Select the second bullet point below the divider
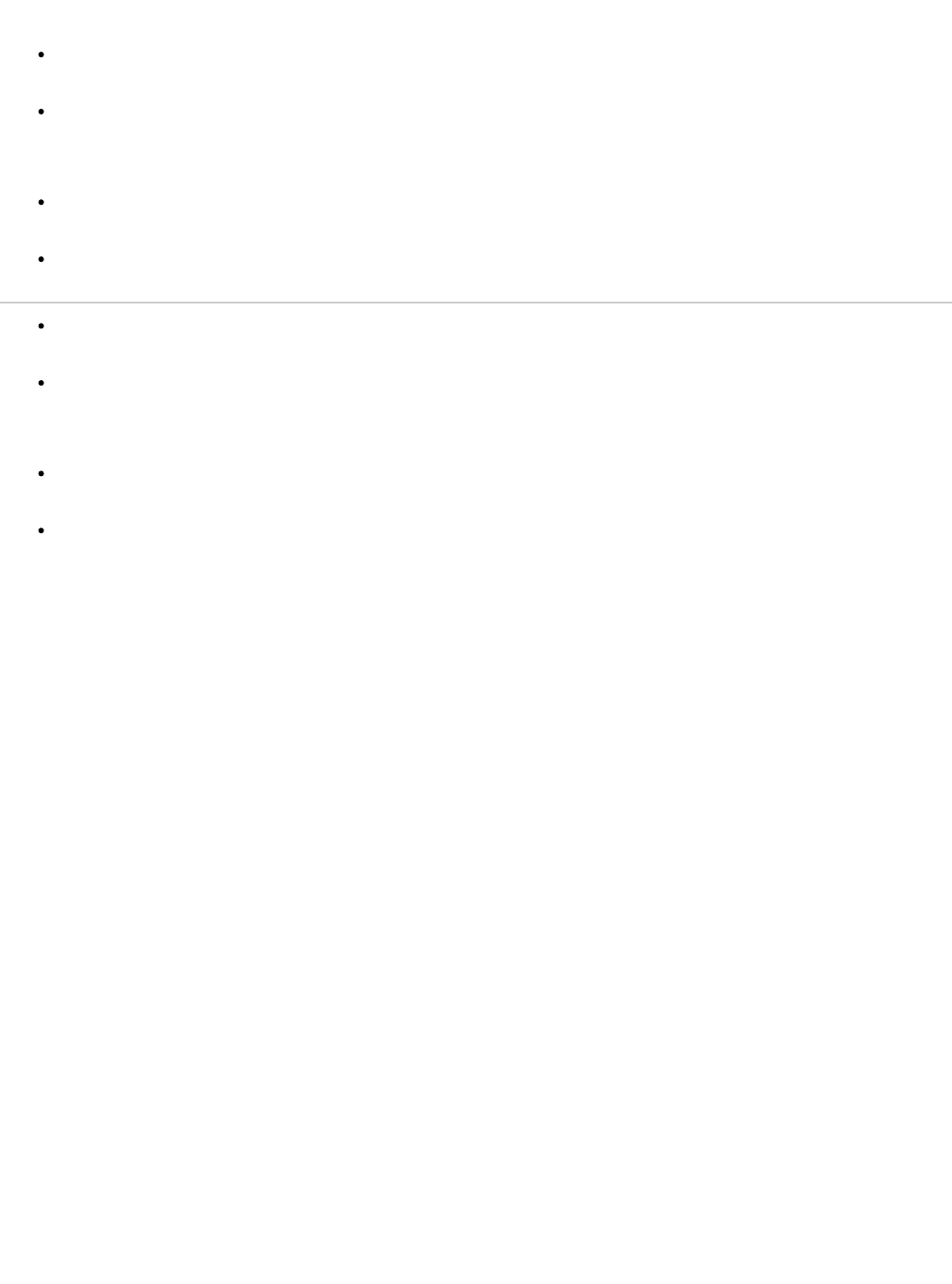Viewport: 952px width, 1284px height. [42, 383]
